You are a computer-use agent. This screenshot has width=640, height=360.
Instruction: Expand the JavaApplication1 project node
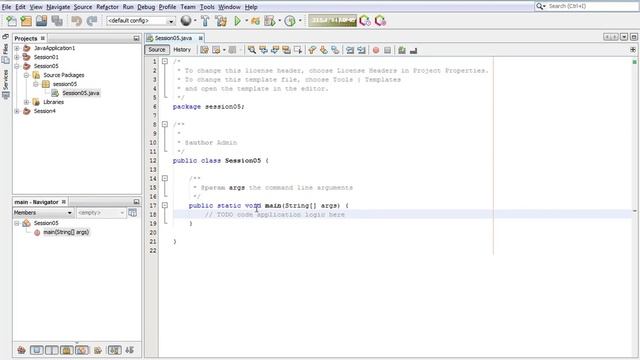pyautogui.click(x=17, y=48)
